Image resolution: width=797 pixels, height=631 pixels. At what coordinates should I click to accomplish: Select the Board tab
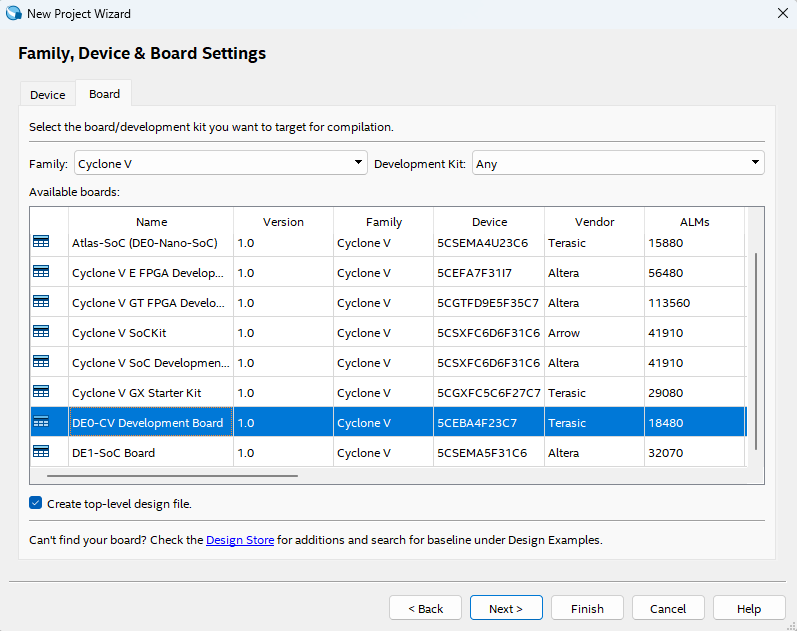click(x=104, y=94)
